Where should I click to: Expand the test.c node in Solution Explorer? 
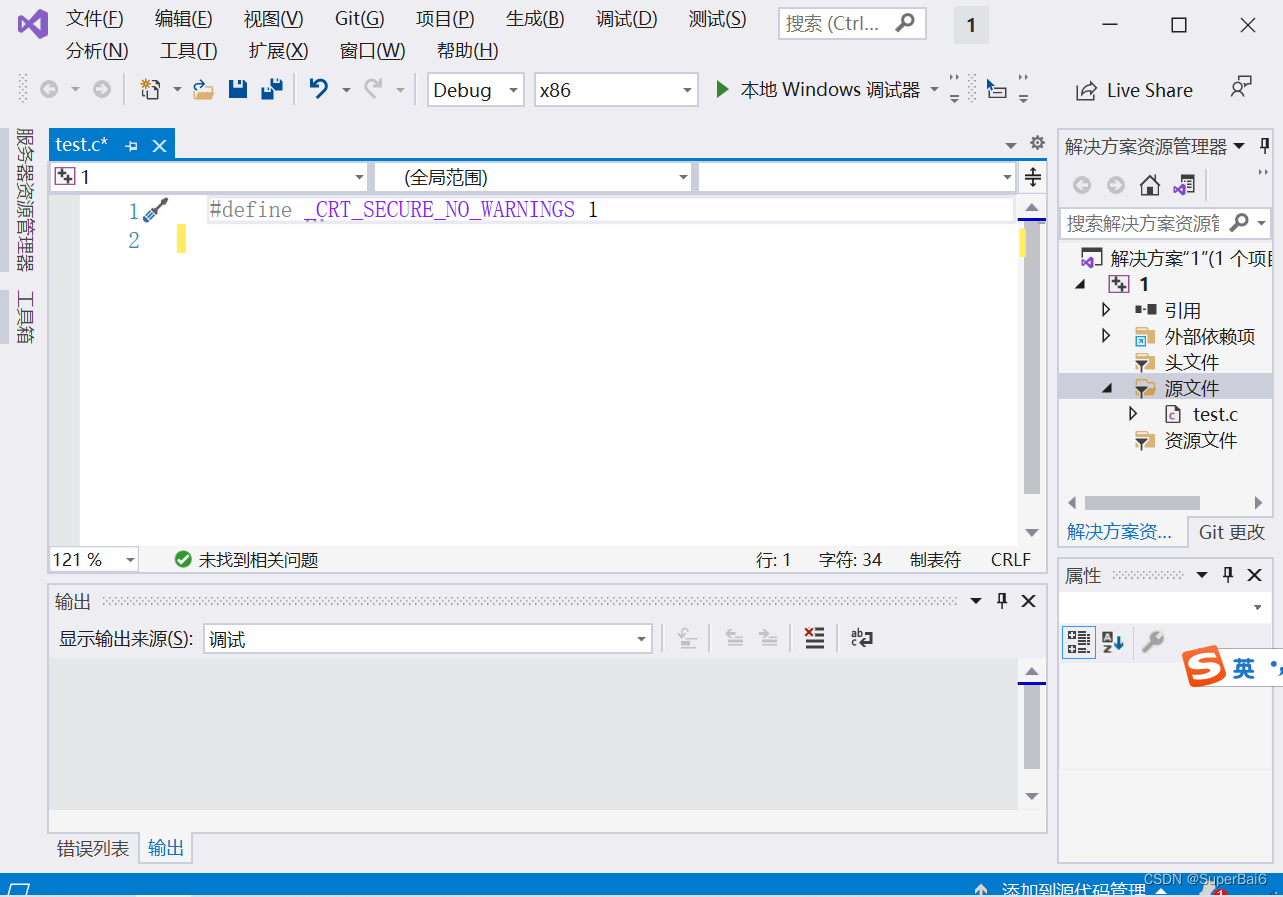pyautogui.click(x=1133, y=413)
